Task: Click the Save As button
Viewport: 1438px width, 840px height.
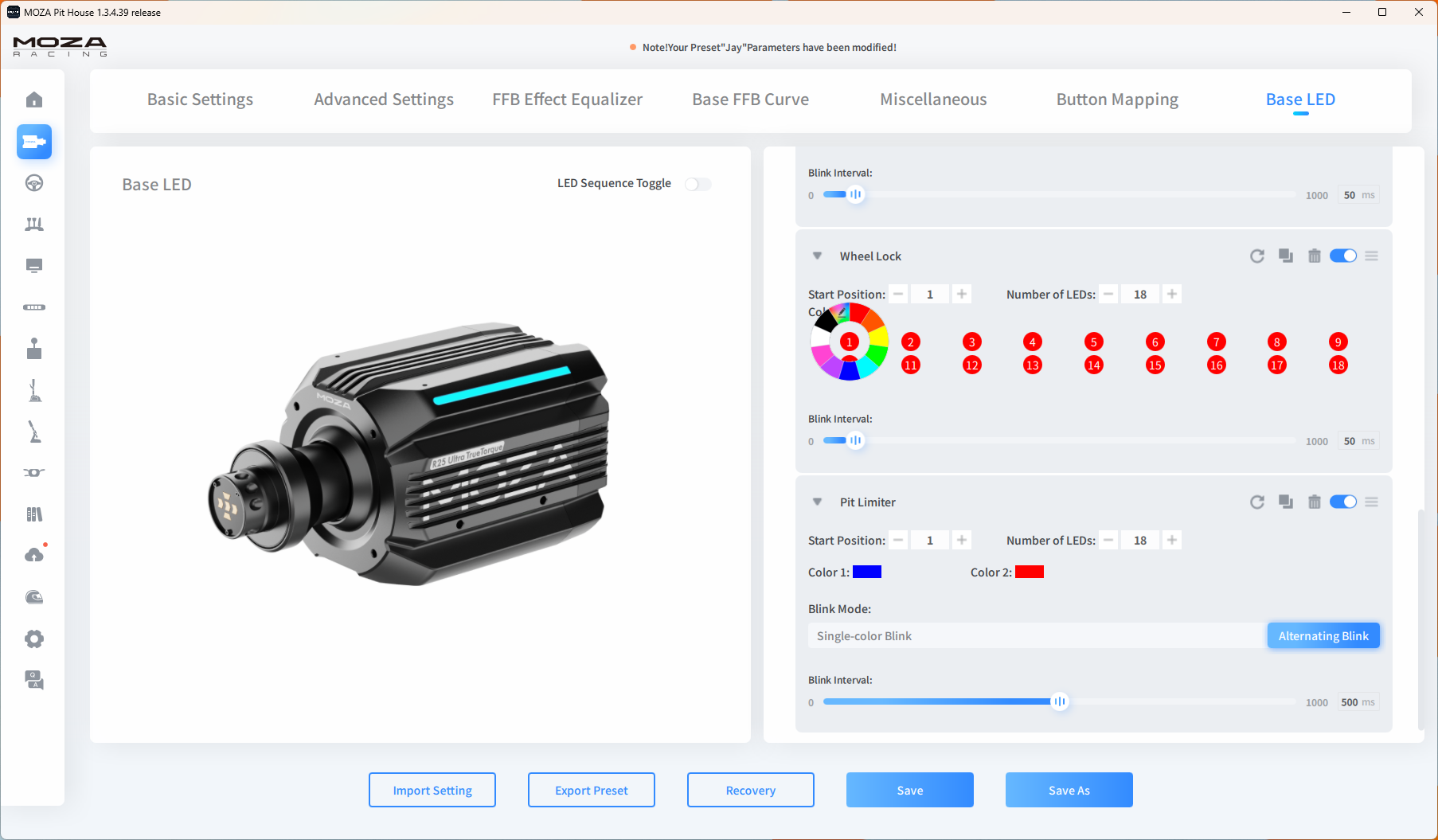Action: 1069,791
